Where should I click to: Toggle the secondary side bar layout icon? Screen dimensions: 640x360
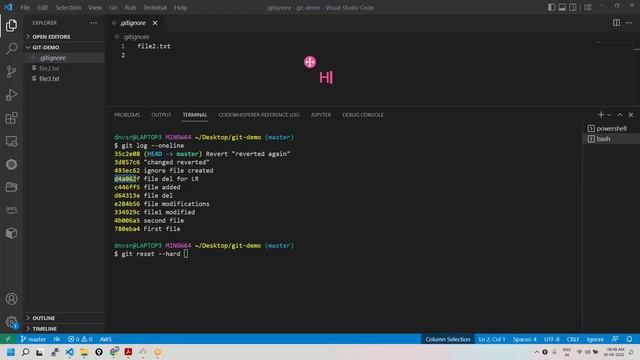coord(573,7)
